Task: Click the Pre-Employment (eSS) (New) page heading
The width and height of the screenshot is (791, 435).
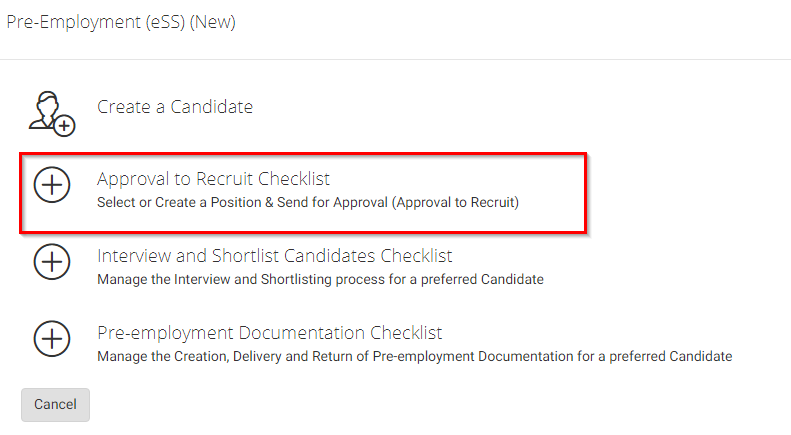Action: click(121, 22)
